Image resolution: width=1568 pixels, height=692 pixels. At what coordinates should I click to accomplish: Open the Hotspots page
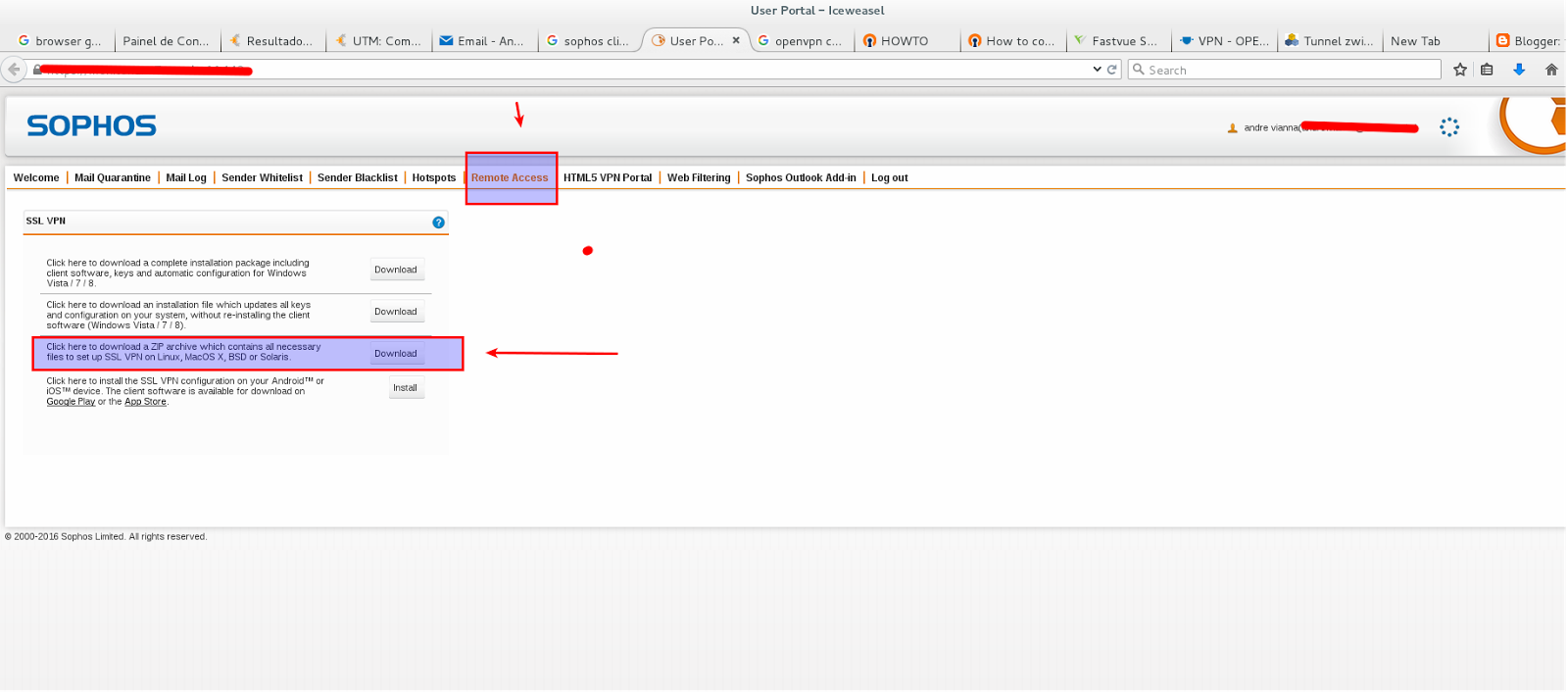434,177
